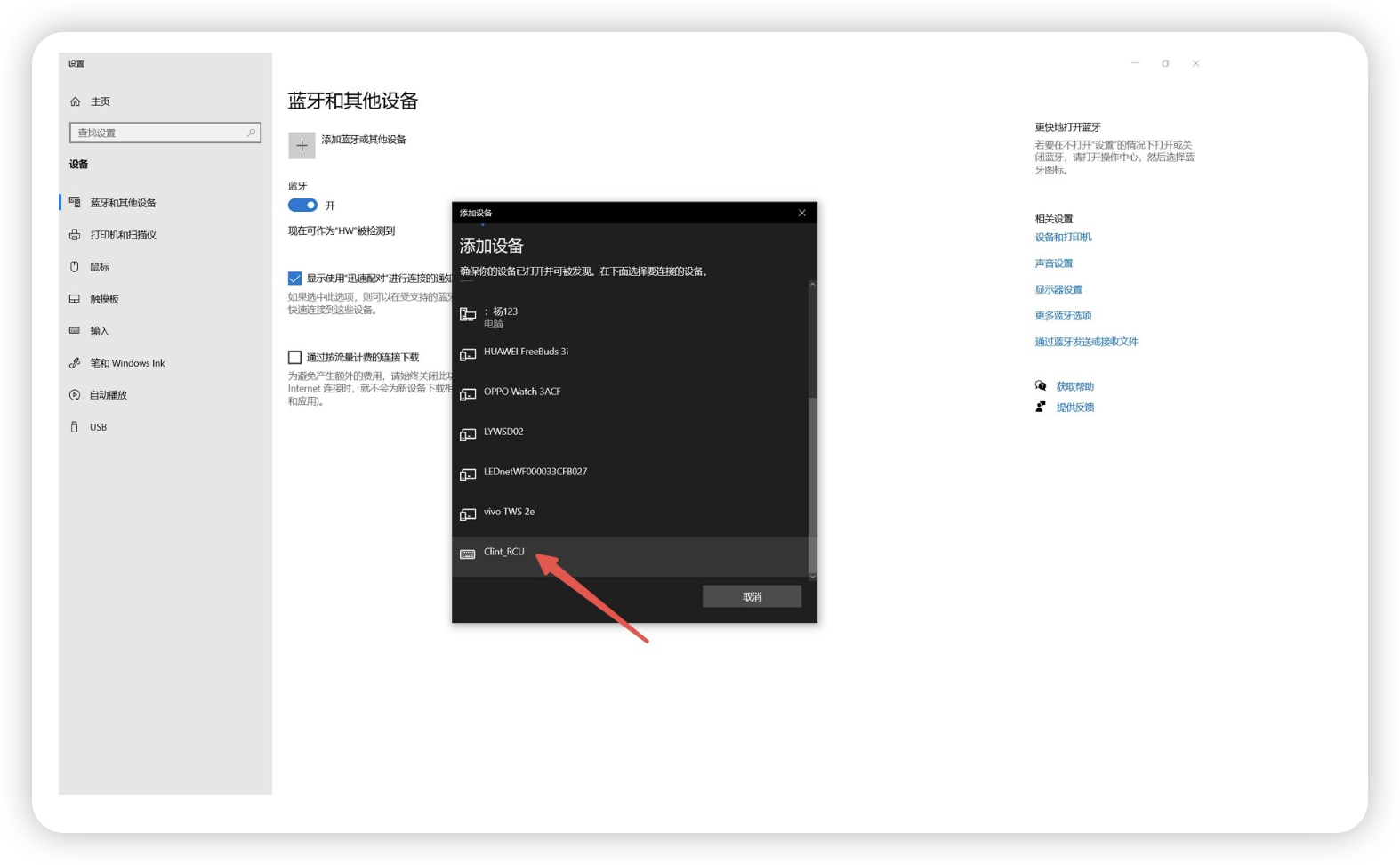The height and width of the screenshot is (865, 1400).
Task: Click the search magnifier icon in settings search
Action: coord(252,133)
